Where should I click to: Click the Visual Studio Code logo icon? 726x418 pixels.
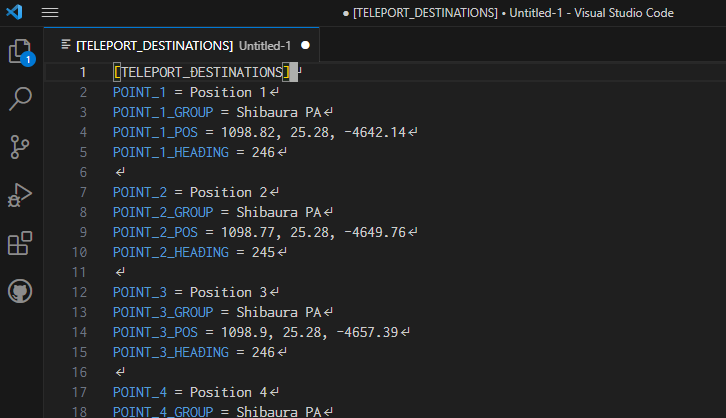coord(14,12)
